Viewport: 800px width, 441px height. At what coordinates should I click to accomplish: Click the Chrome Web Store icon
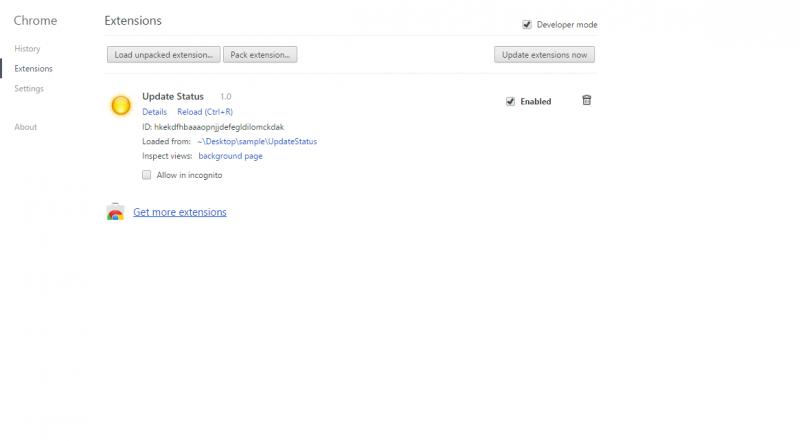coord(115,212)
